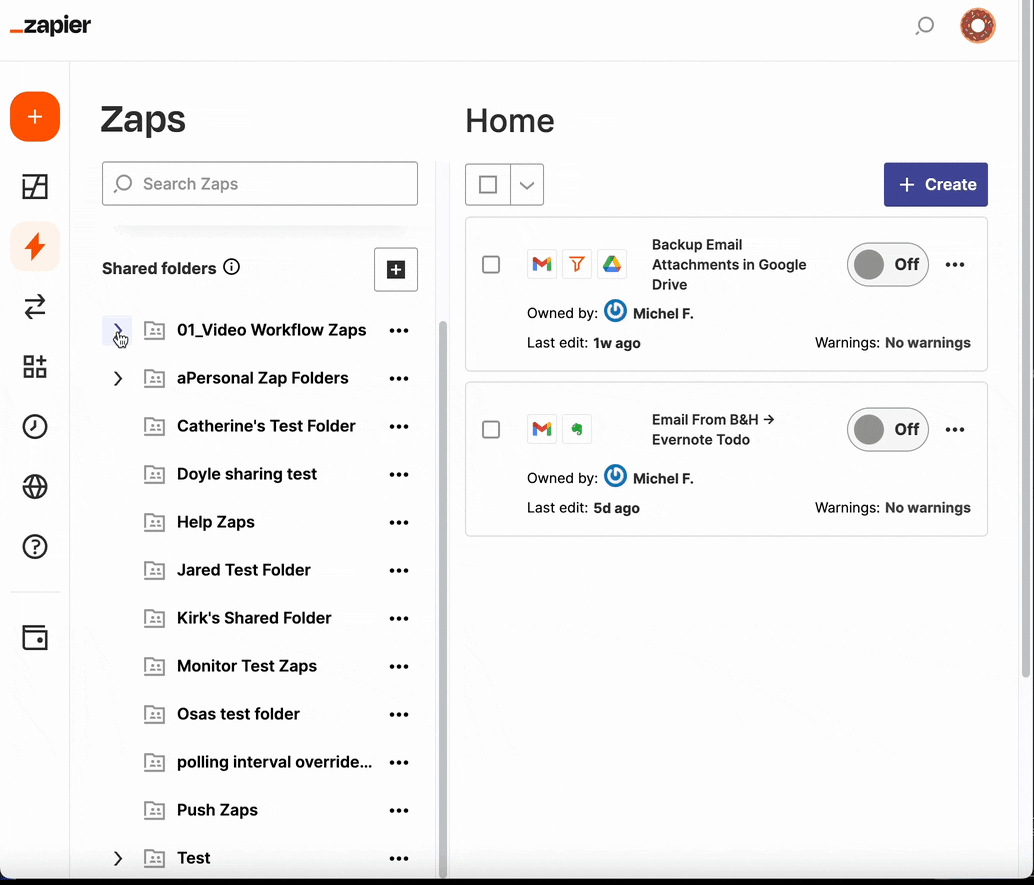1034x885 pixels.
Task: Open options for Help Zaps folder
Action: [x=399, y=522]
